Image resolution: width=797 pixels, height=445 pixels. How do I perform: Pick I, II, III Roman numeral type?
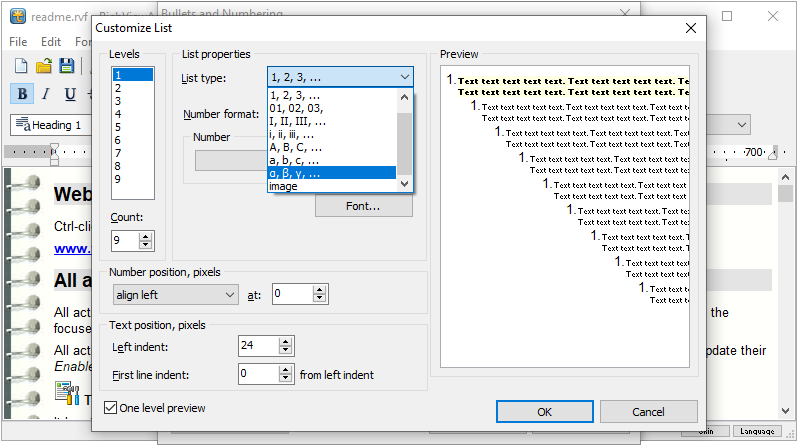pyautogui.click(x=333, y=121)
